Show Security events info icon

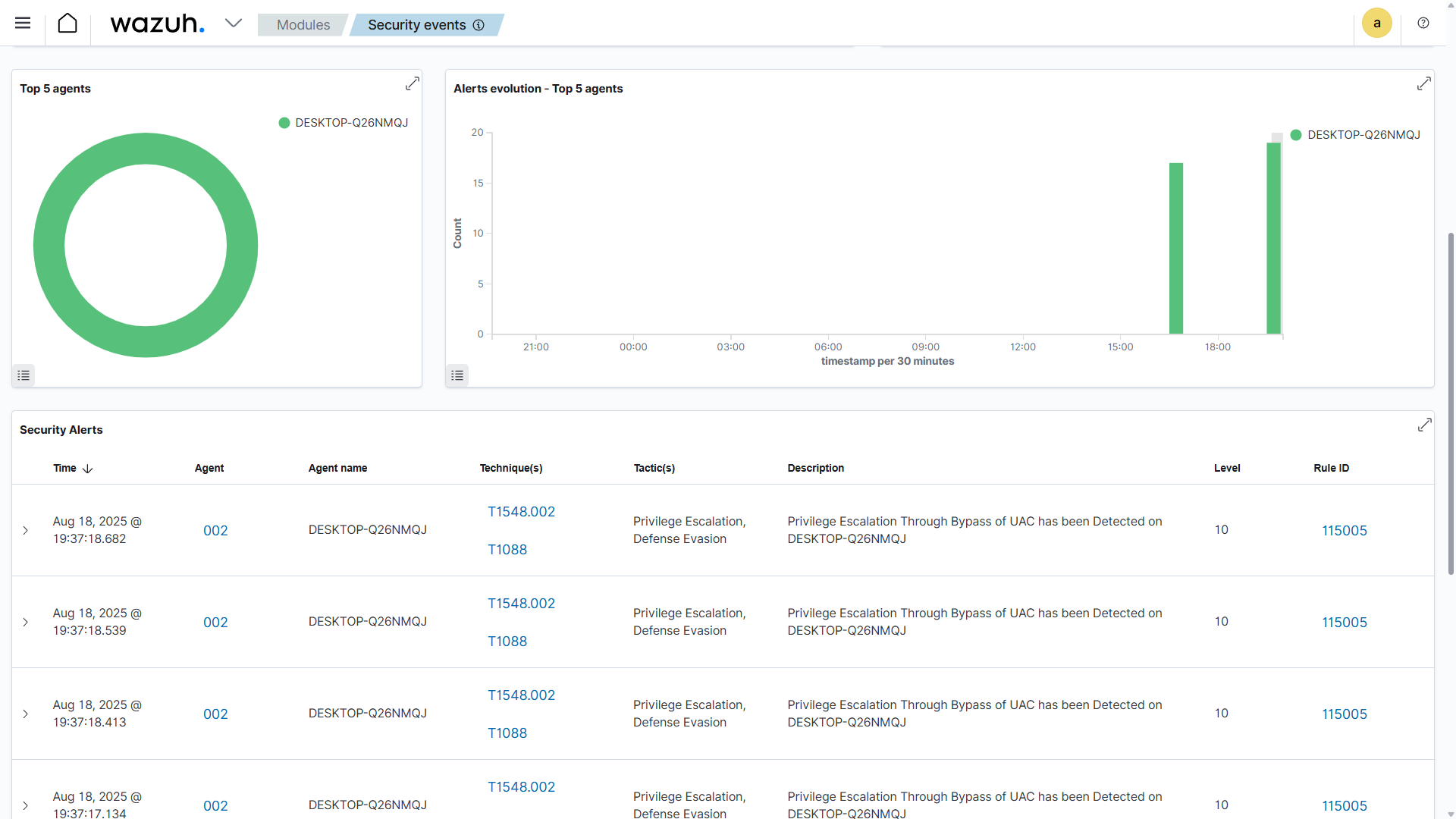(479, 25)
